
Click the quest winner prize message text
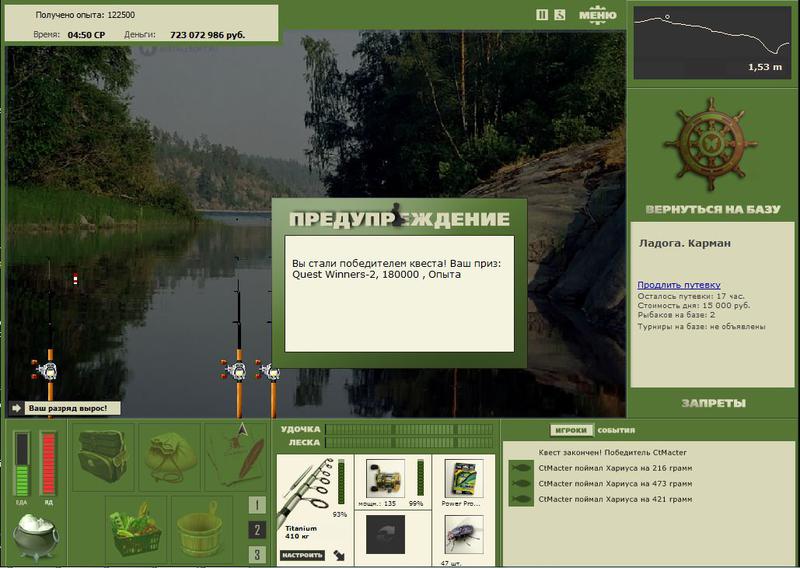(397, 269)
